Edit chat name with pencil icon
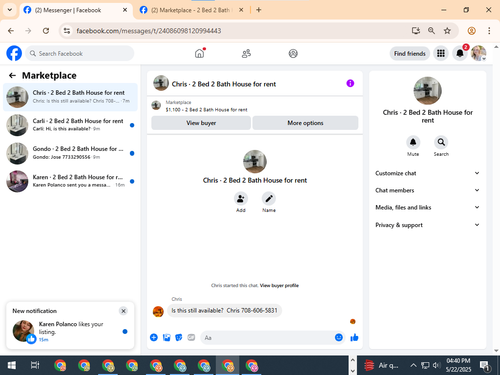Viewport: 500px width, 375px height. (x=269, y=199)
